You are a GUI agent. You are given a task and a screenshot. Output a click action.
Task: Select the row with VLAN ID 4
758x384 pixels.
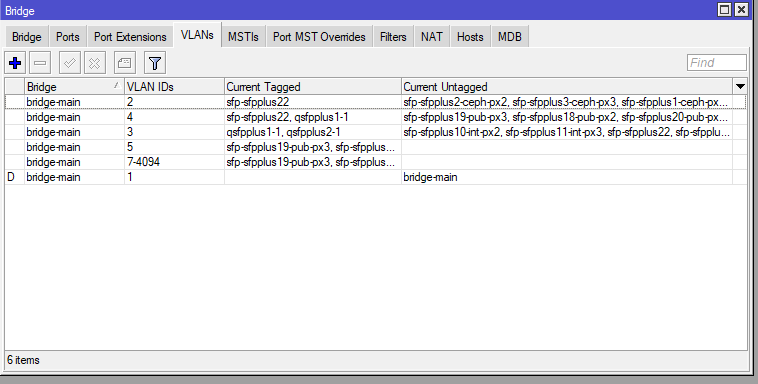(376, 117)
